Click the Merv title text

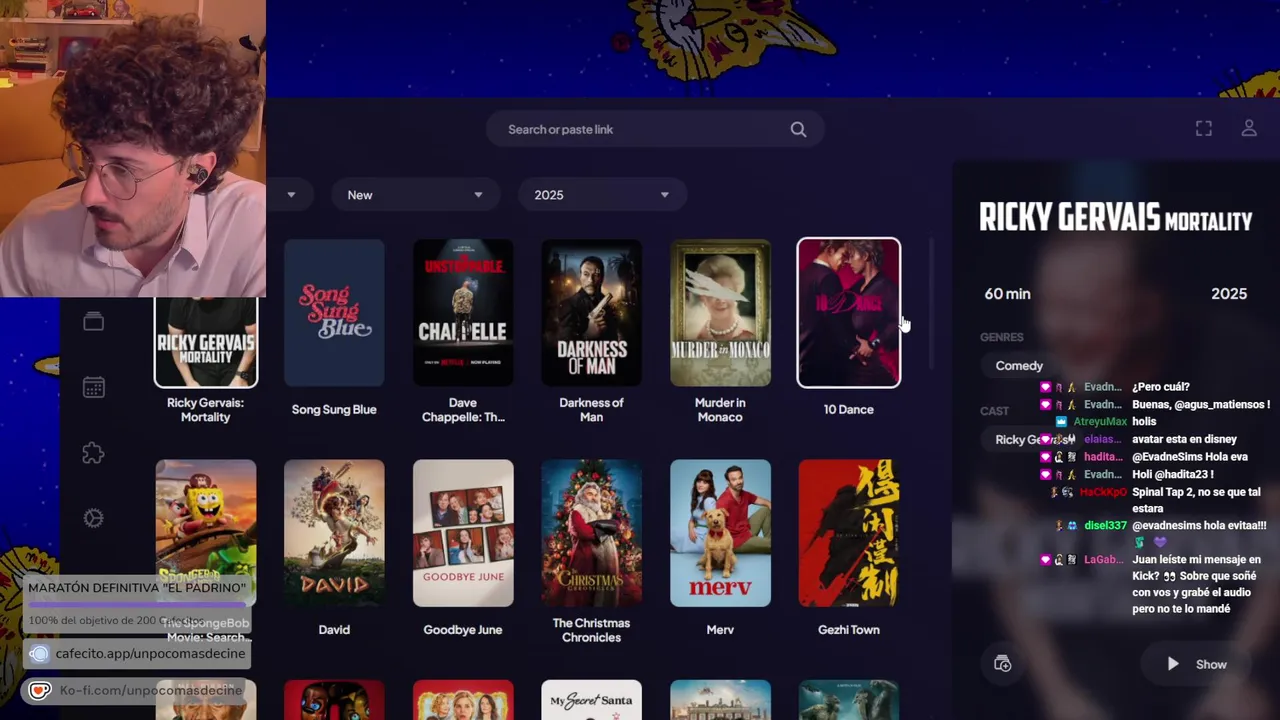(720, 629)
